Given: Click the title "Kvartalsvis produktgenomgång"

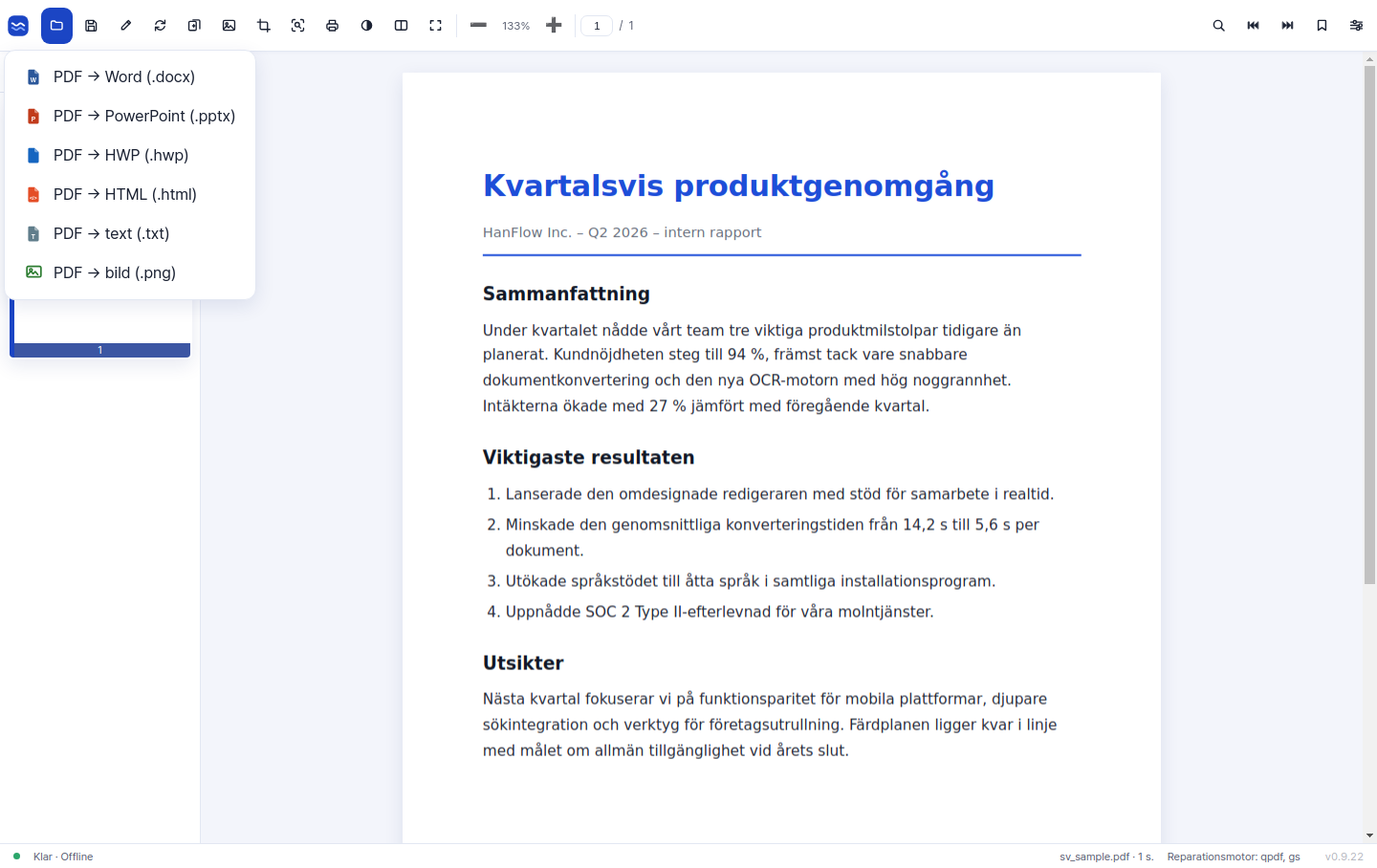Looking at the screenshot, I should (x=738, y=185).
